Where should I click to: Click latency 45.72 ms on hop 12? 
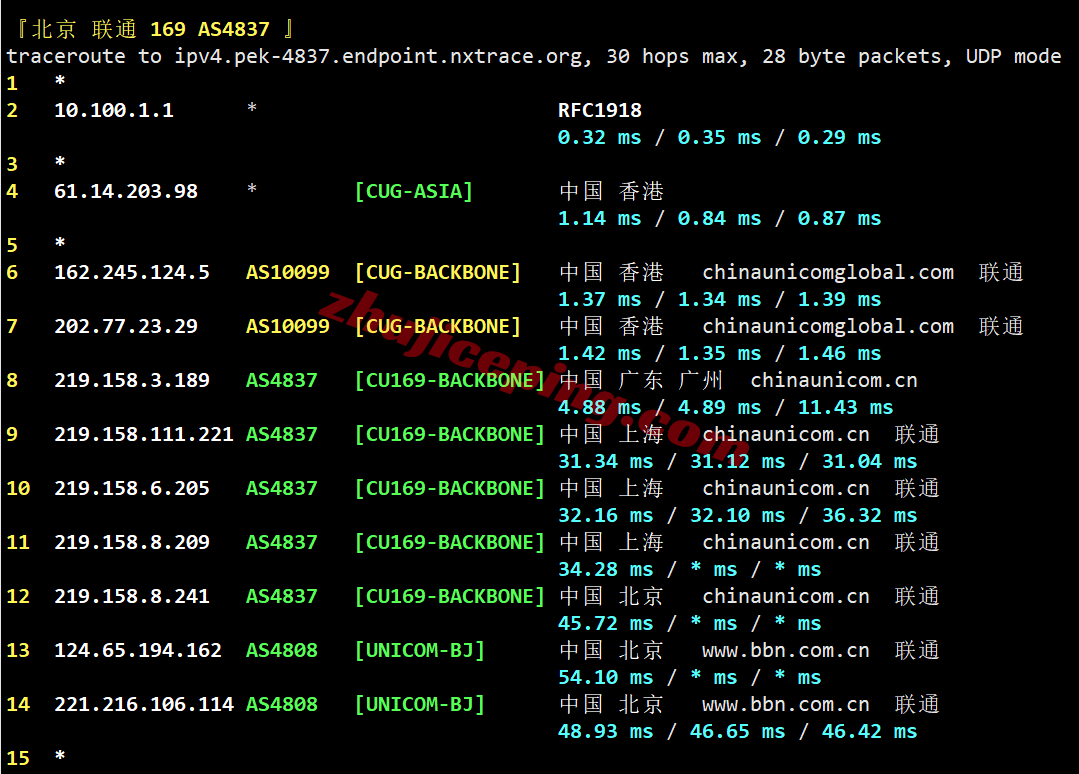pos(606,623)
